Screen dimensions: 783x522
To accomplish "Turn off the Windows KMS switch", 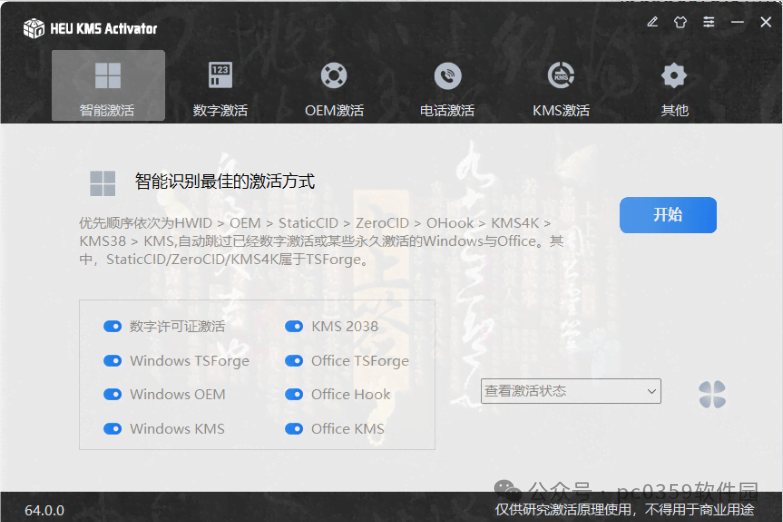I will (112, 429).
